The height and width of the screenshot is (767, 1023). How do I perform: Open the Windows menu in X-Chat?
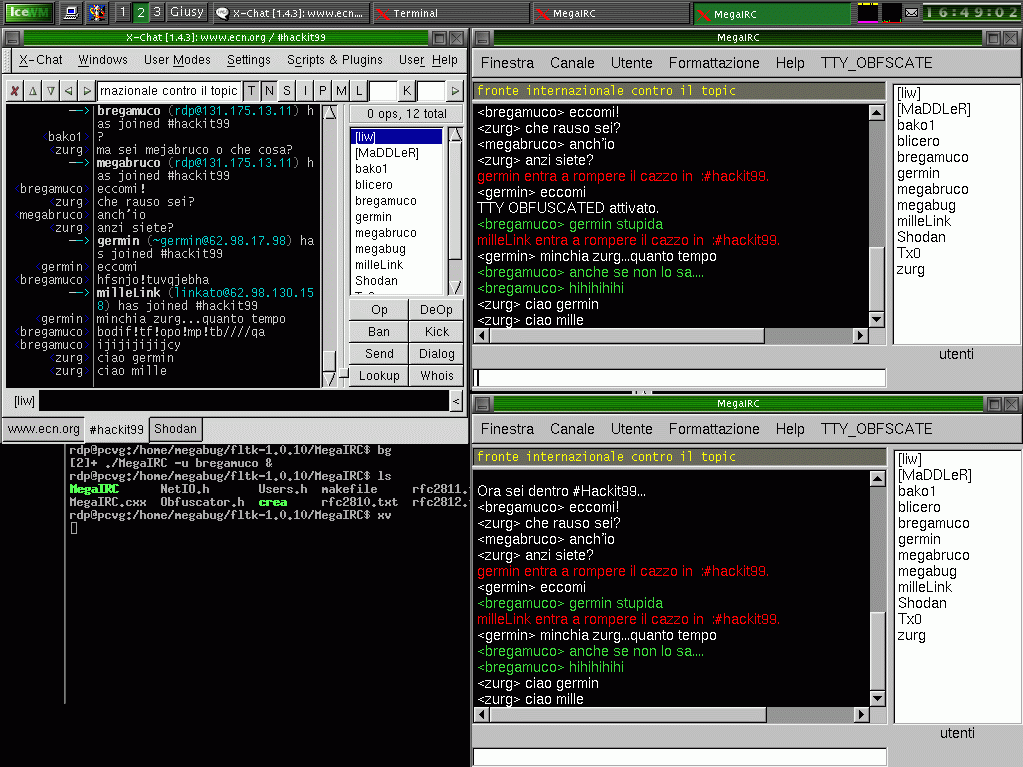coord(103,60)
